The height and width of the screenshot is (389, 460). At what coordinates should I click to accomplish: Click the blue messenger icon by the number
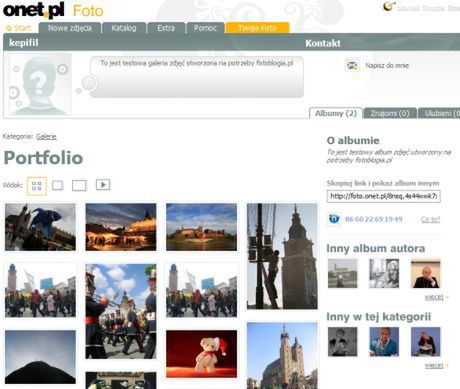(334, 219)
